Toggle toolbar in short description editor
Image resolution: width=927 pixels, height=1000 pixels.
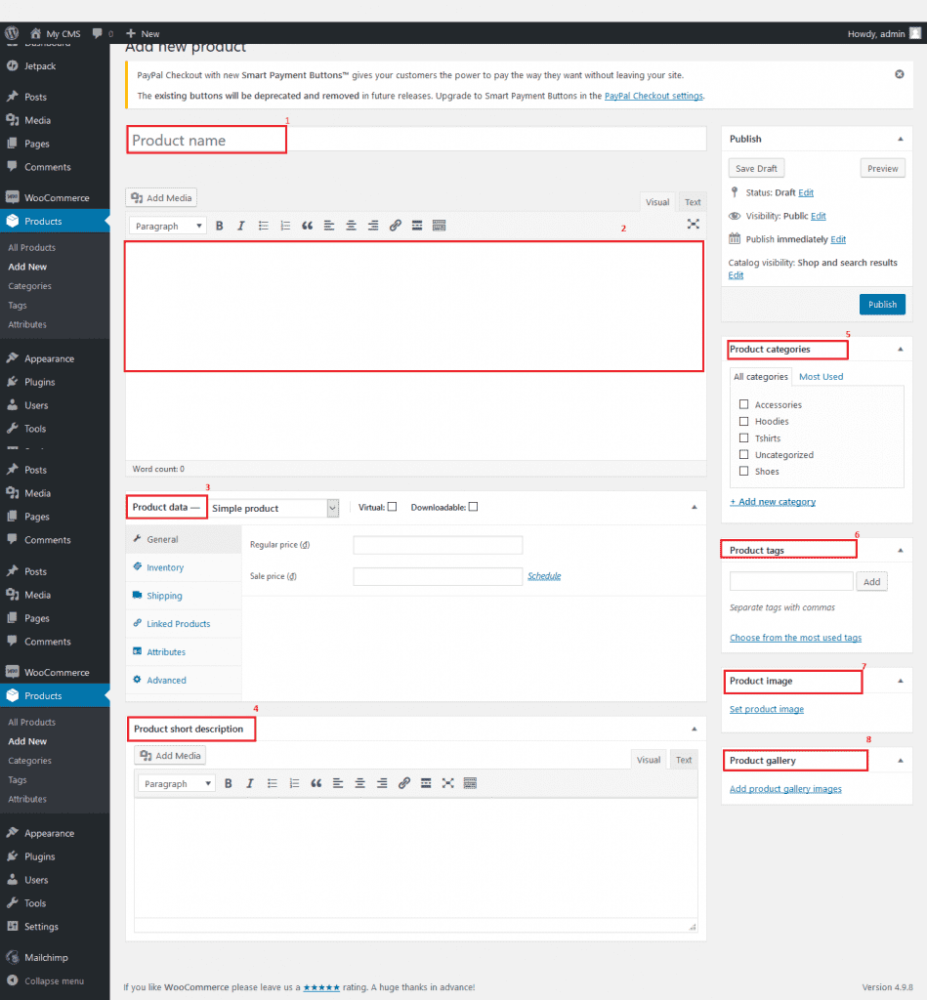click(x=471, y=783)
